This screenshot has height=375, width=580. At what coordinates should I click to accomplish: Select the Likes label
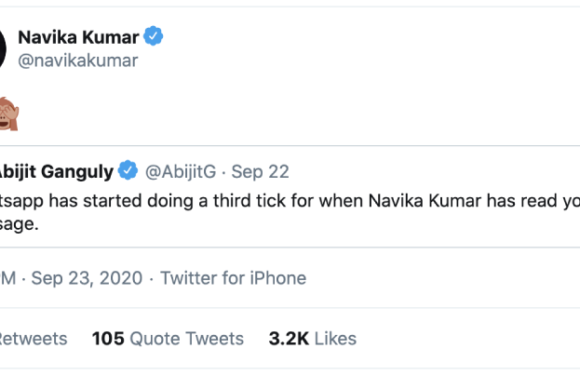335,339
